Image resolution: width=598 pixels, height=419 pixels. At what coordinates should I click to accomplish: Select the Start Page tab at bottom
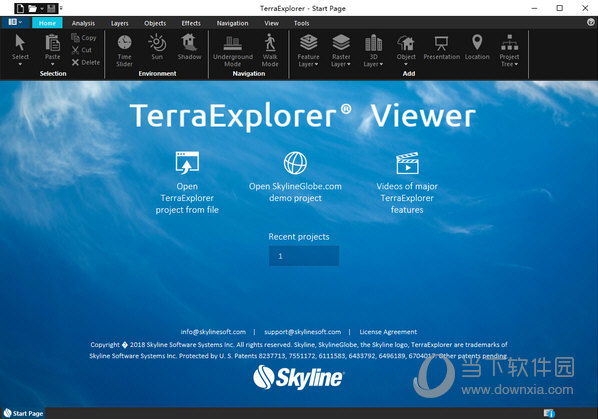[23, 413]
